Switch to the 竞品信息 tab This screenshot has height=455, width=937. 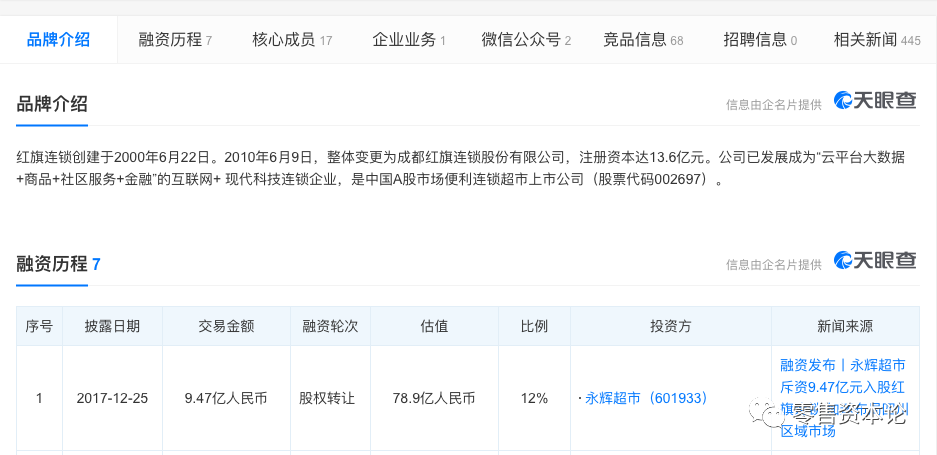click(643, 40)
